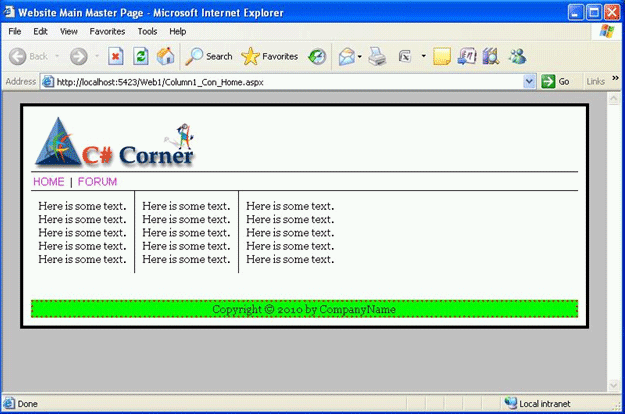Click the Back navigation button

point(28,57)
